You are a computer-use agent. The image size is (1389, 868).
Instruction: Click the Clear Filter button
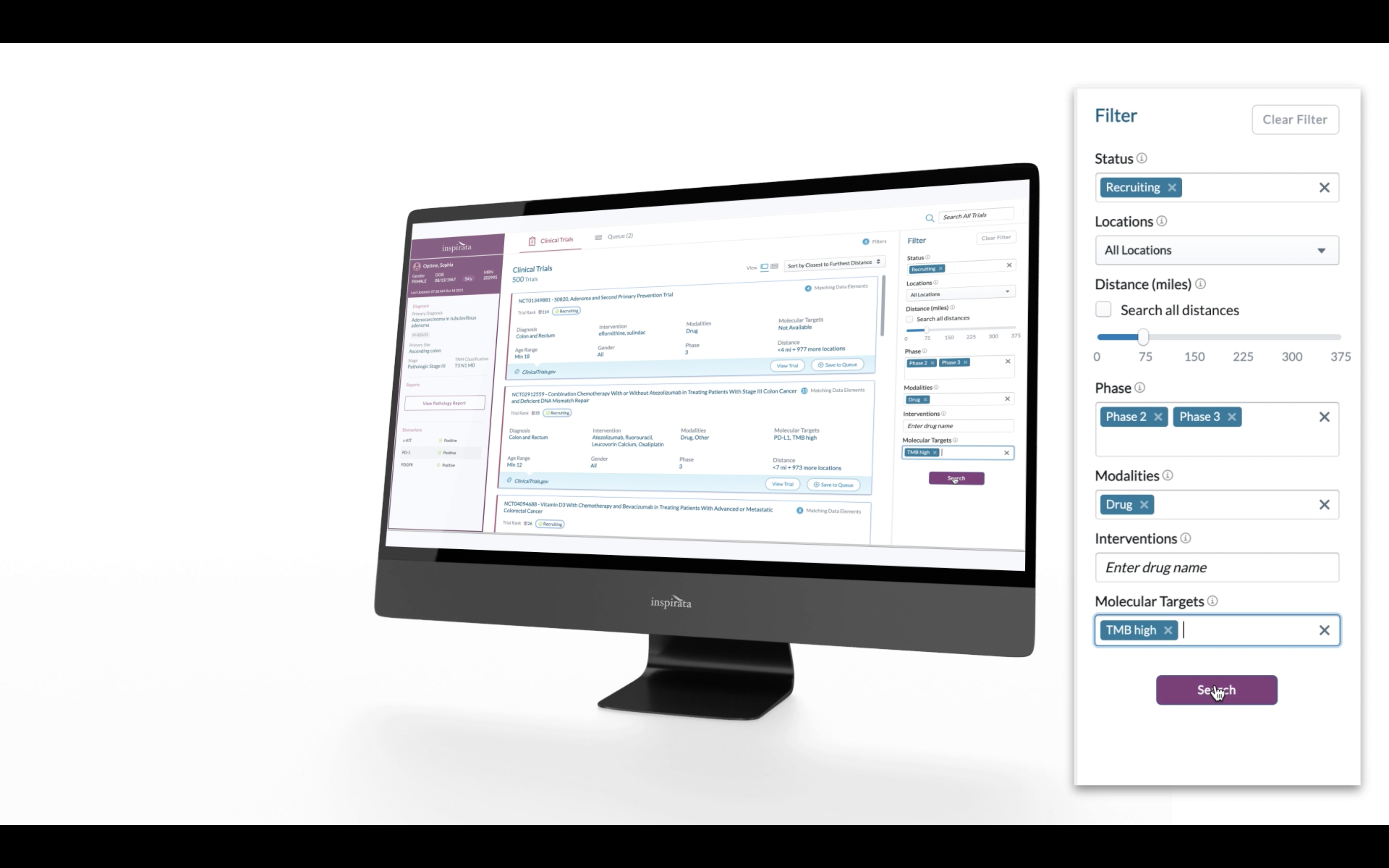(1294, 119)
